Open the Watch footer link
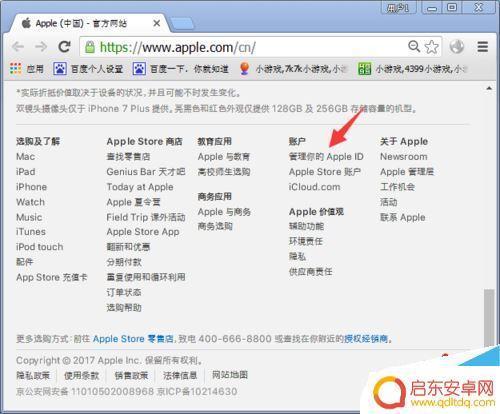500x414 pixels. [x=30, y=202]
